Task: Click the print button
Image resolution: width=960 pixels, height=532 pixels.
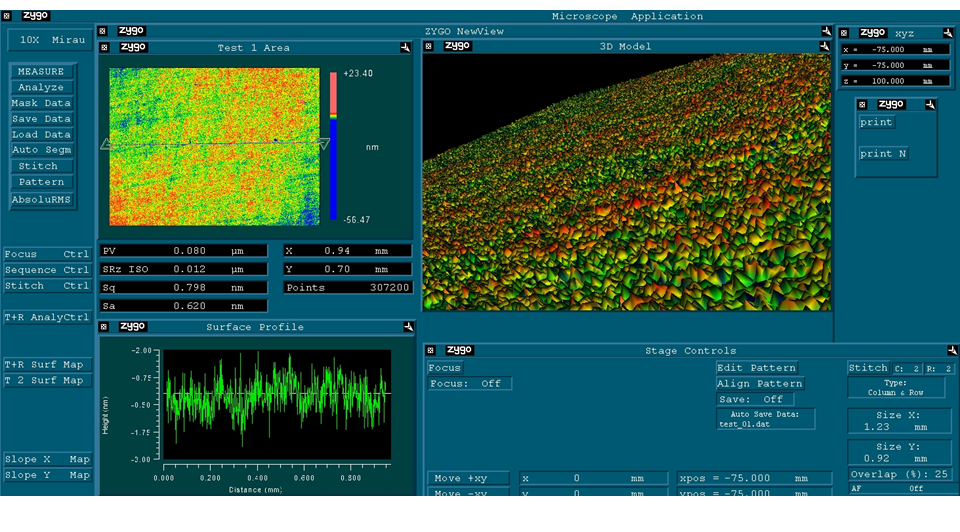Action: click(x=876, y=122)
